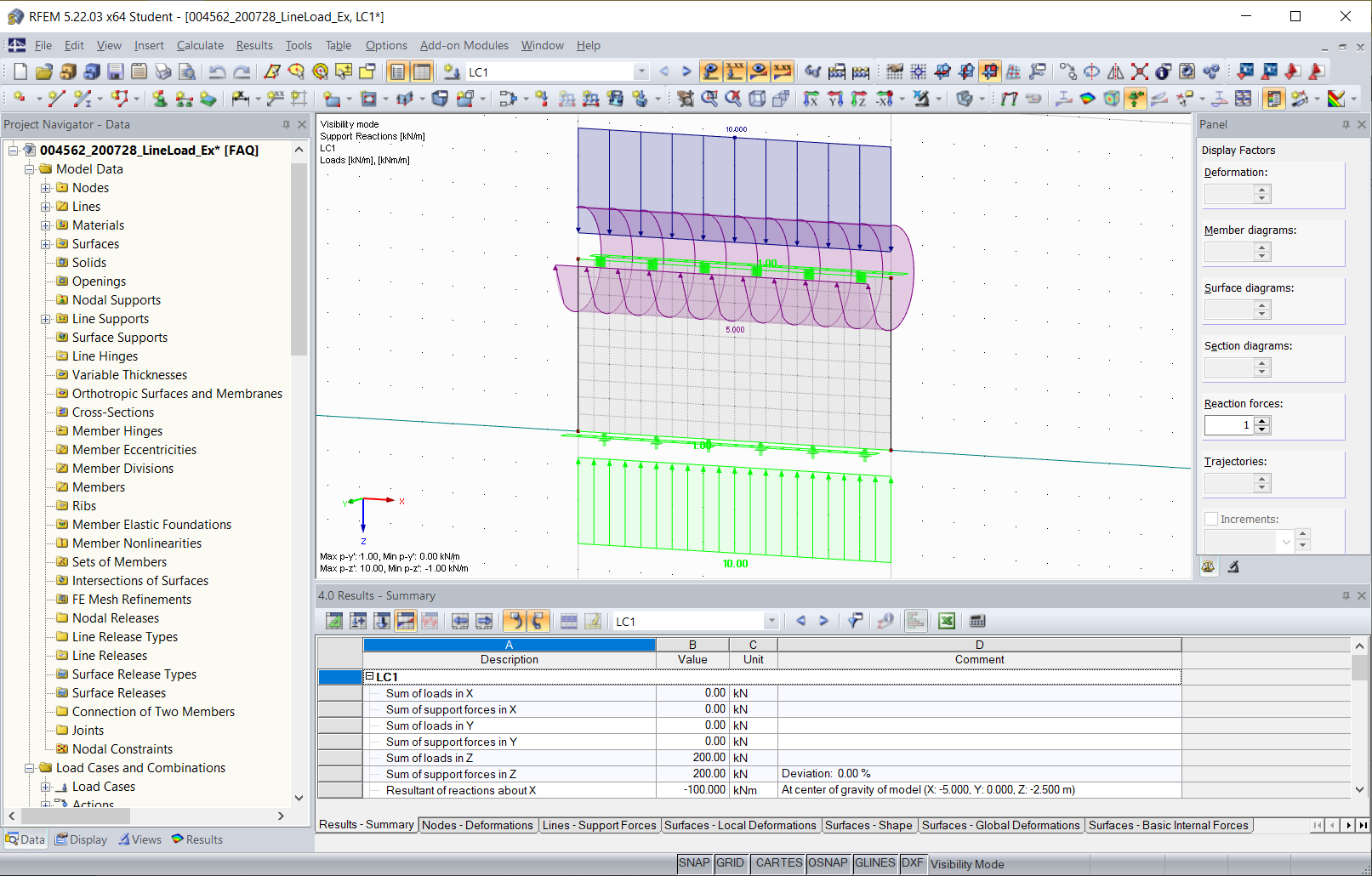Image resolution: width=1372 pixels, height=876 pixels.
Task: Click the Reaction forces factor input field
Action: click(x=1229, y=424)
